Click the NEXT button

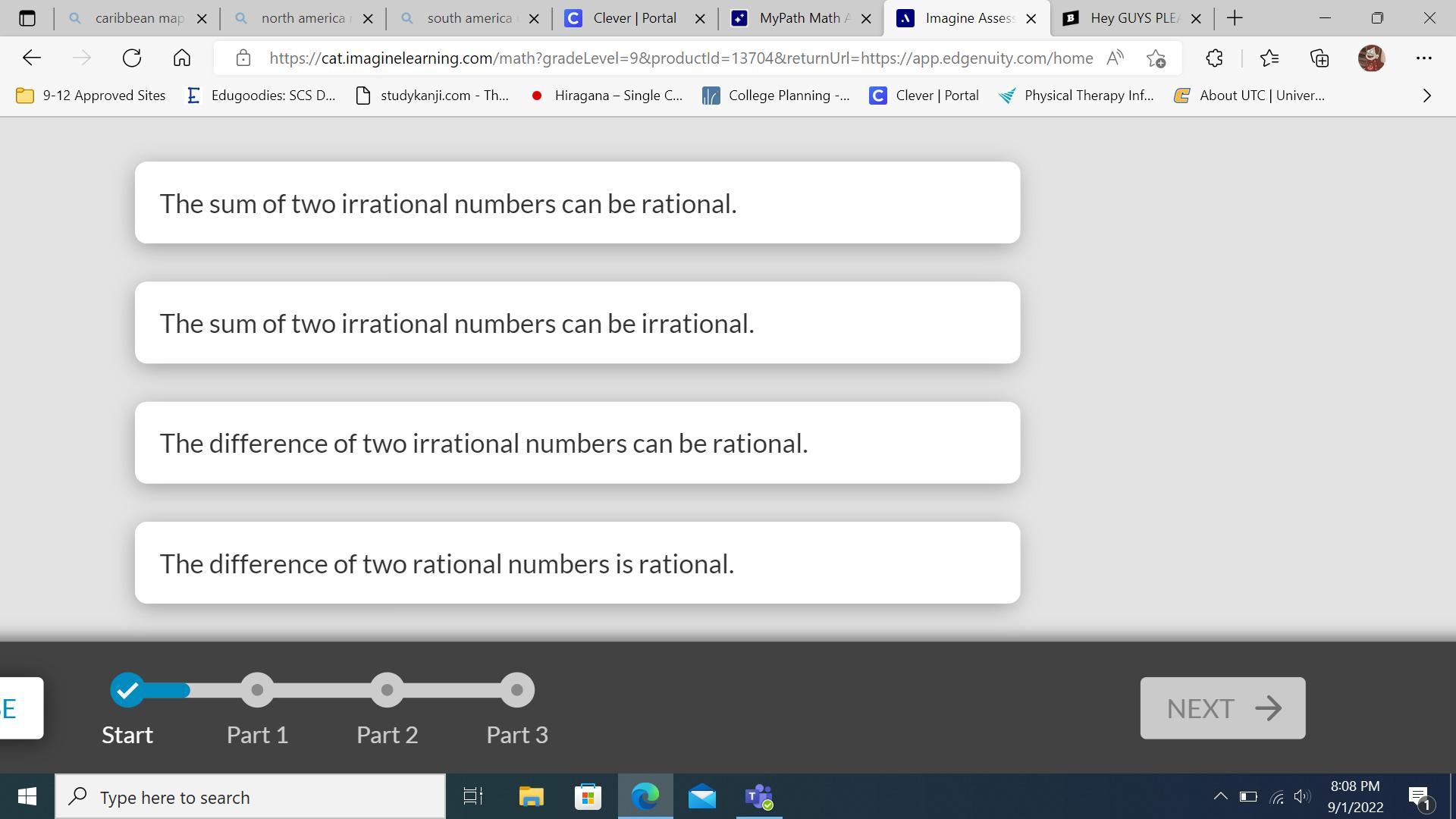(x=1222, y=708)
